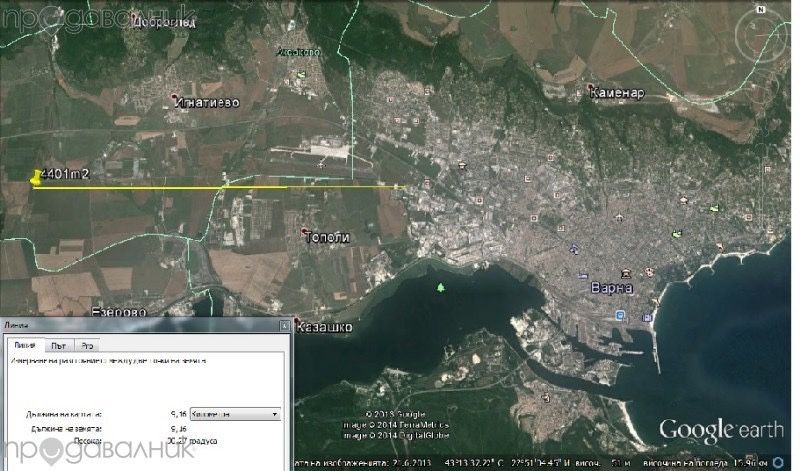Close the Линия ruler dialog
The width and height of the screenshot is (800, 471).
click(284, 325)
